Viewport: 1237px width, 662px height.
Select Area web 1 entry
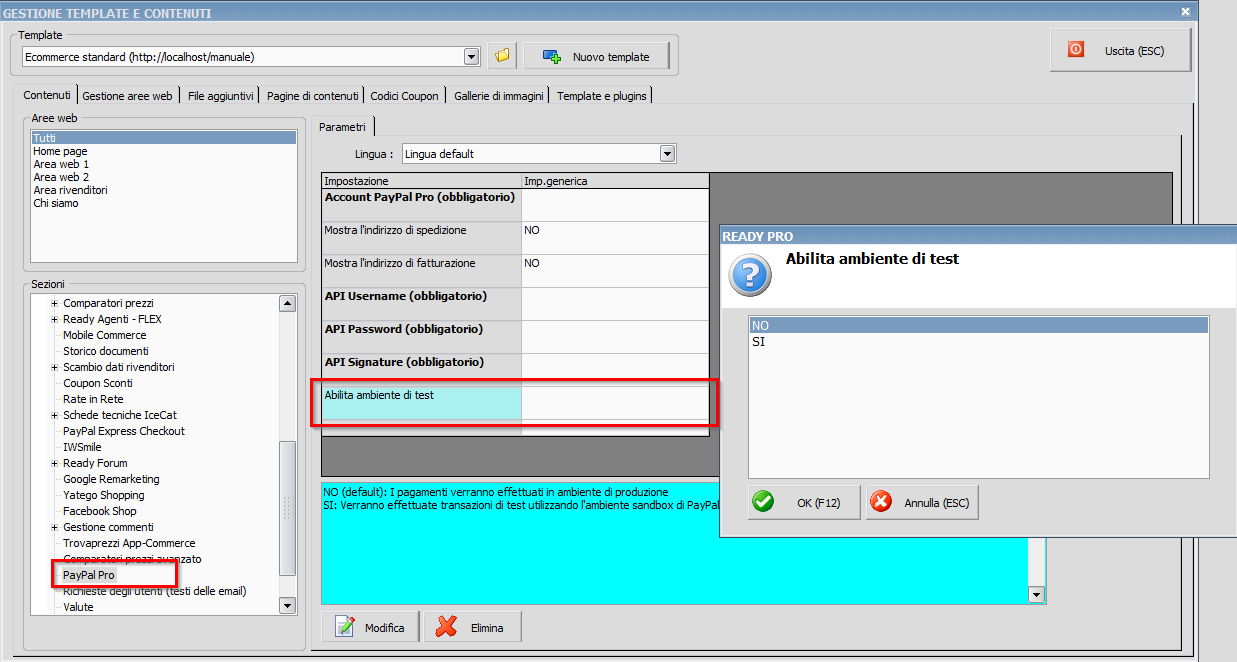(163, 164)
